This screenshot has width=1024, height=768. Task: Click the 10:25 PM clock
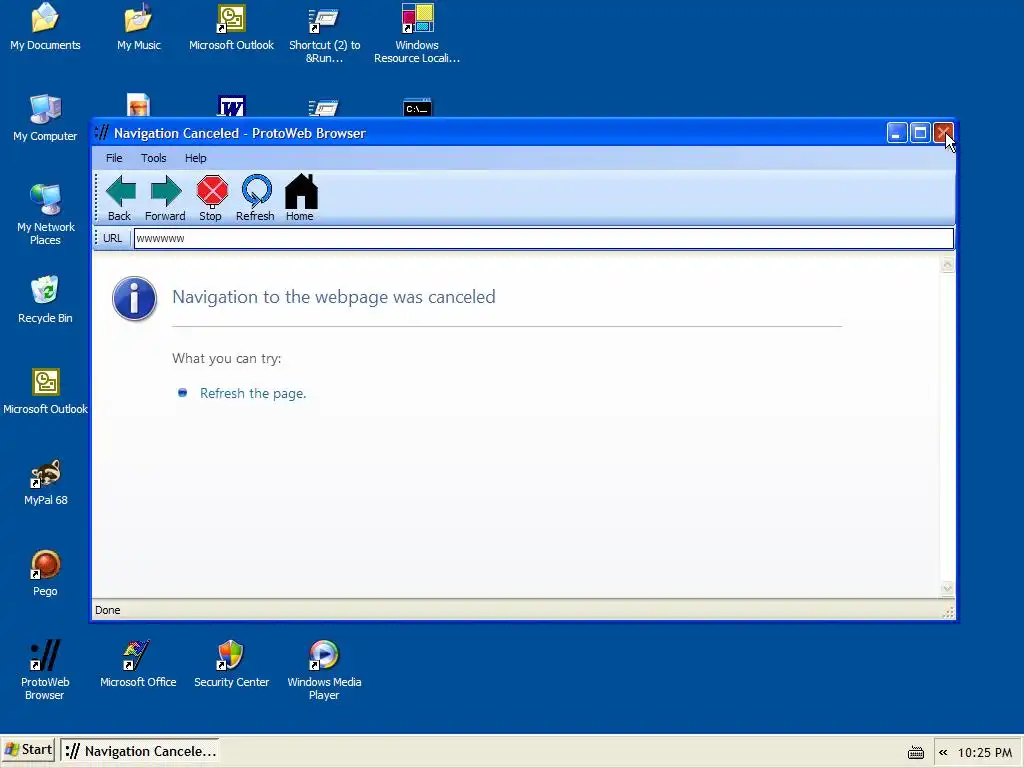985,753
